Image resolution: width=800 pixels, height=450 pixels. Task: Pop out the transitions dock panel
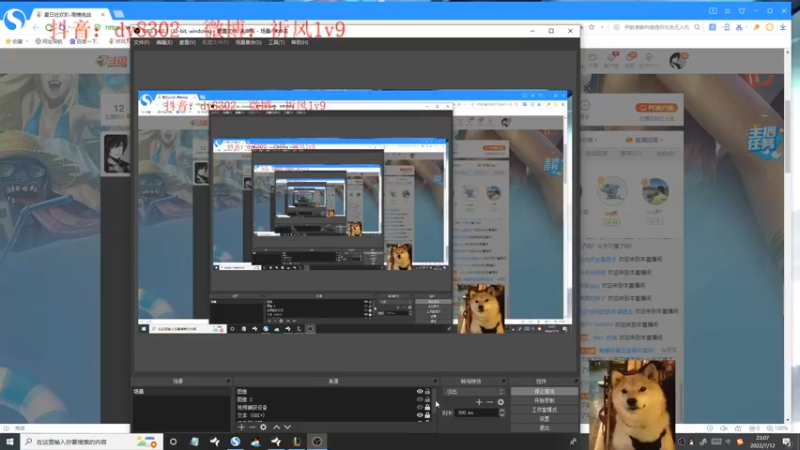click(503, 381)
